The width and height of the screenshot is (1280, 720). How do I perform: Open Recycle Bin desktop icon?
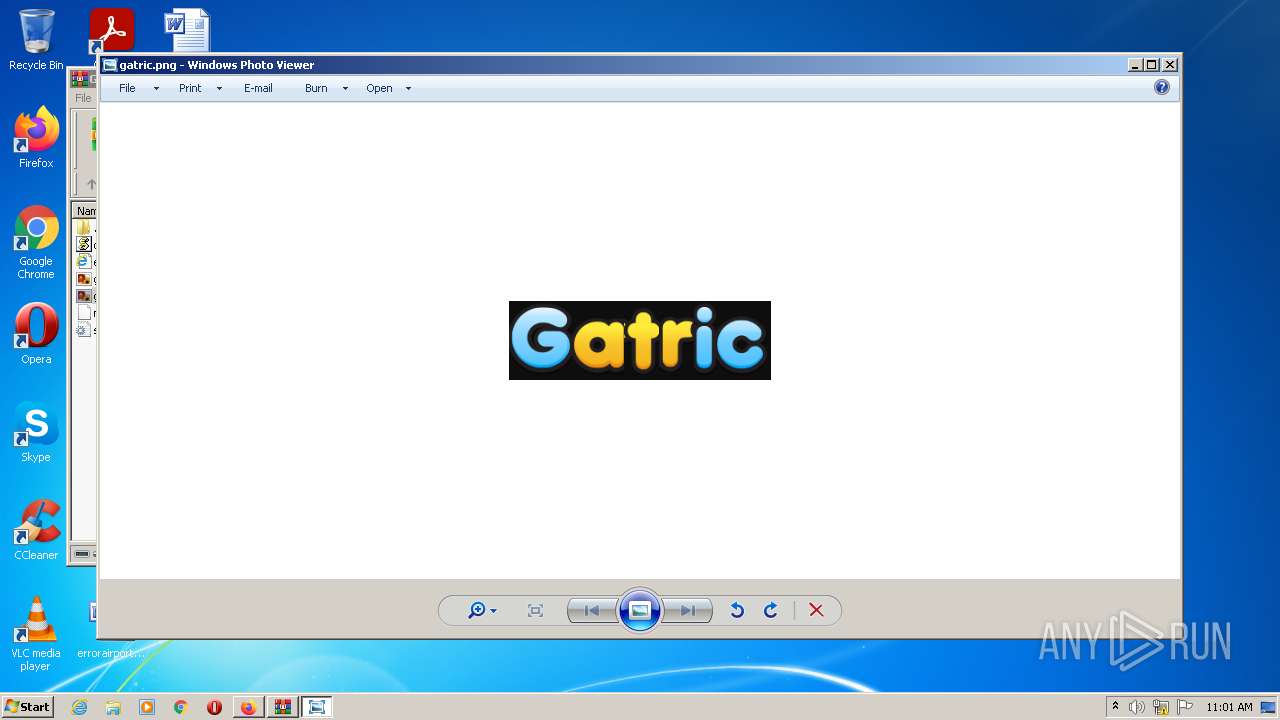tap(36, 41)
